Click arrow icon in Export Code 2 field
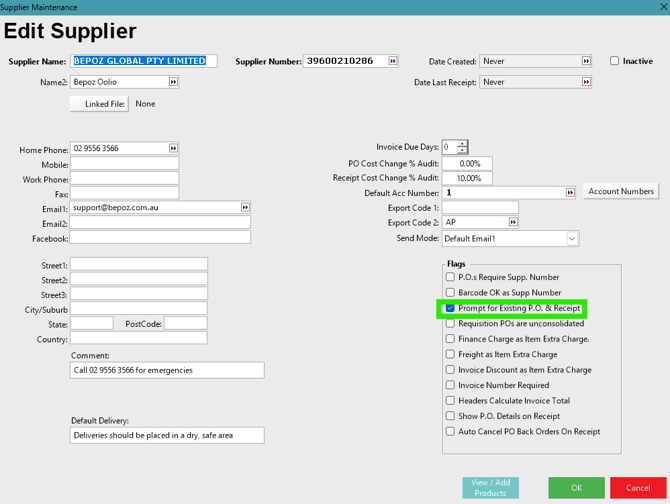 point(513,222)
